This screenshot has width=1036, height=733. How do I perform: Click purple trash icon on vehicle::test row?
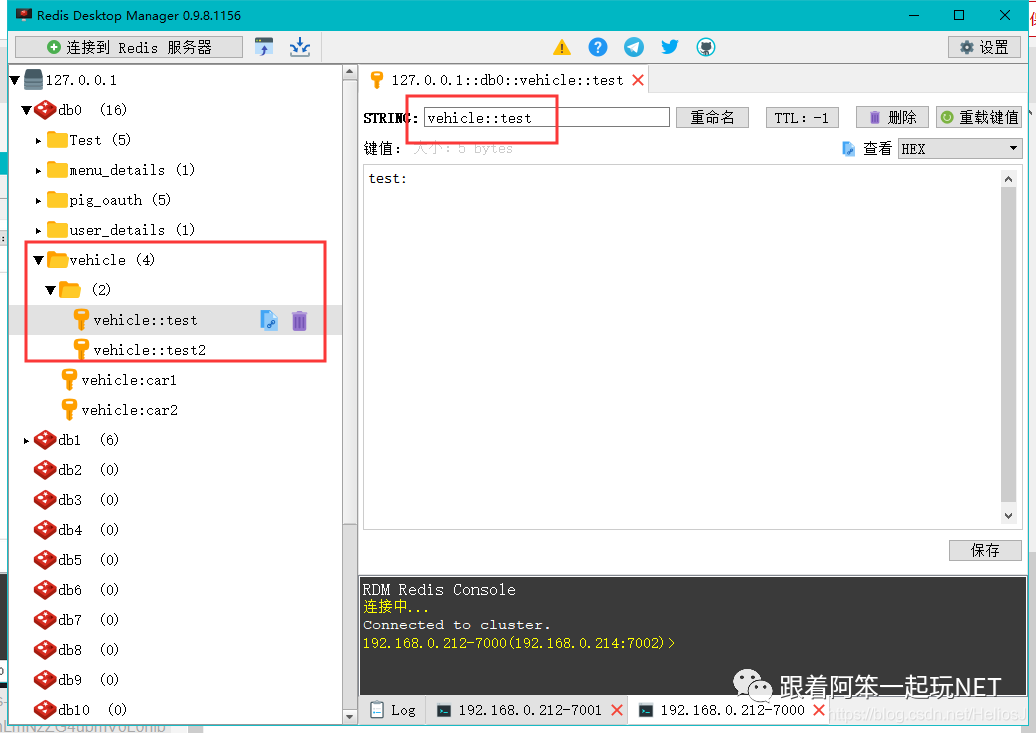(x=299, y=321)
